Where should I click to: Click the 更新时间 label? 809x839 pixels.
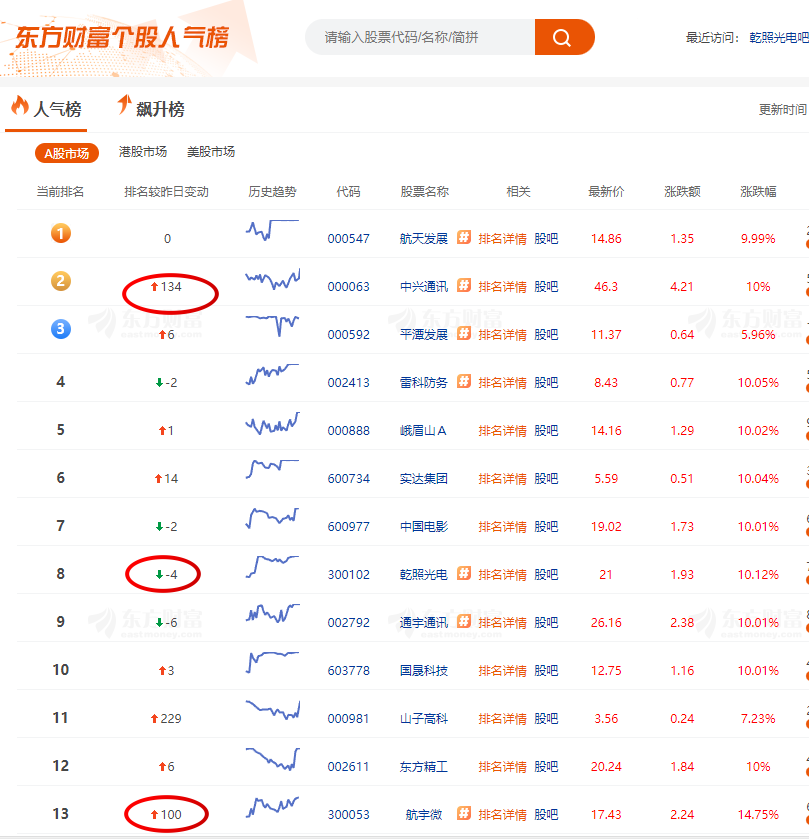coord(783,109)
